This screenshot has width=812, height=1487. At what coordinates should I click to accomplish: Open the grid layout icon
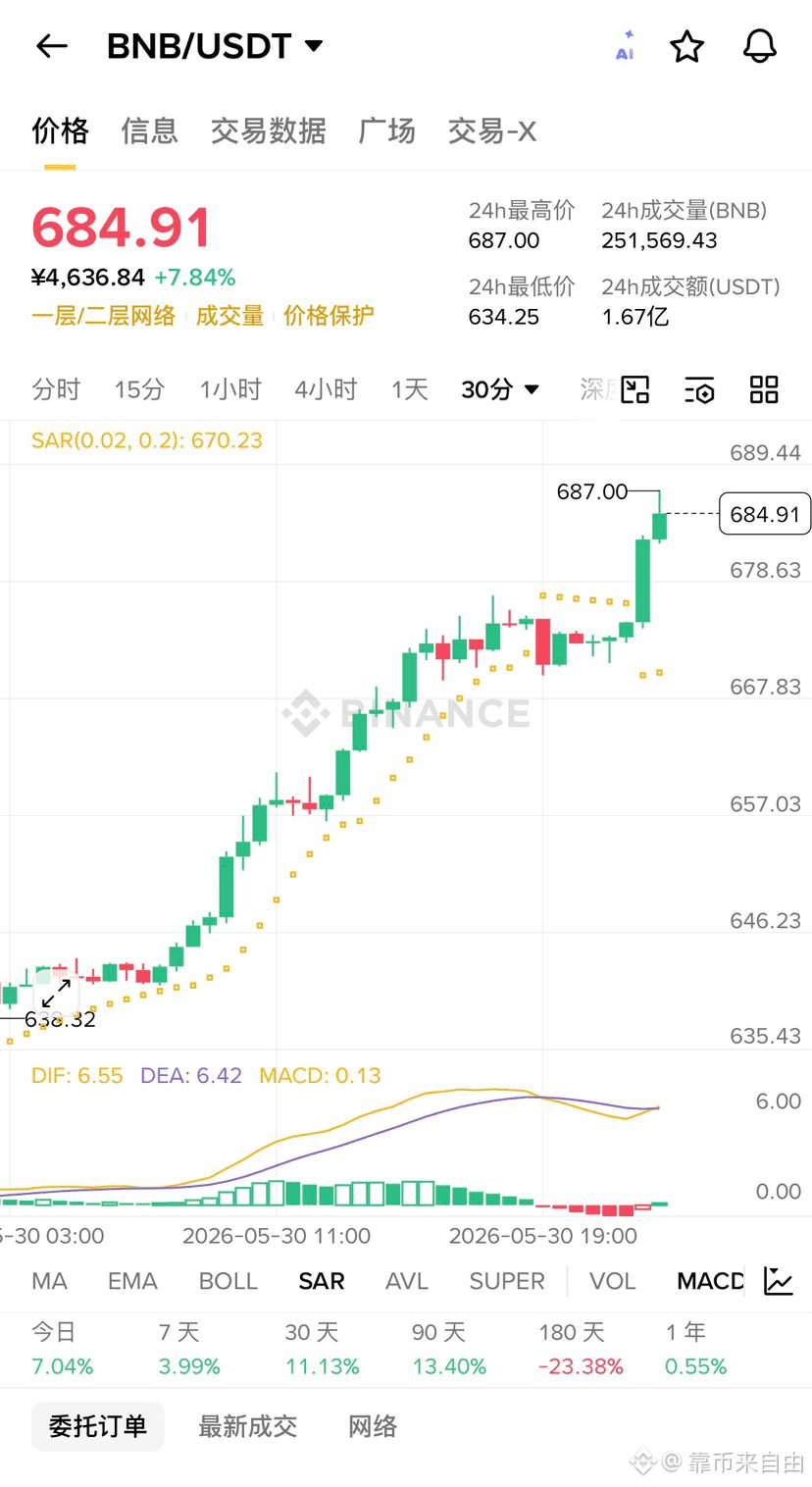(763, 389)
